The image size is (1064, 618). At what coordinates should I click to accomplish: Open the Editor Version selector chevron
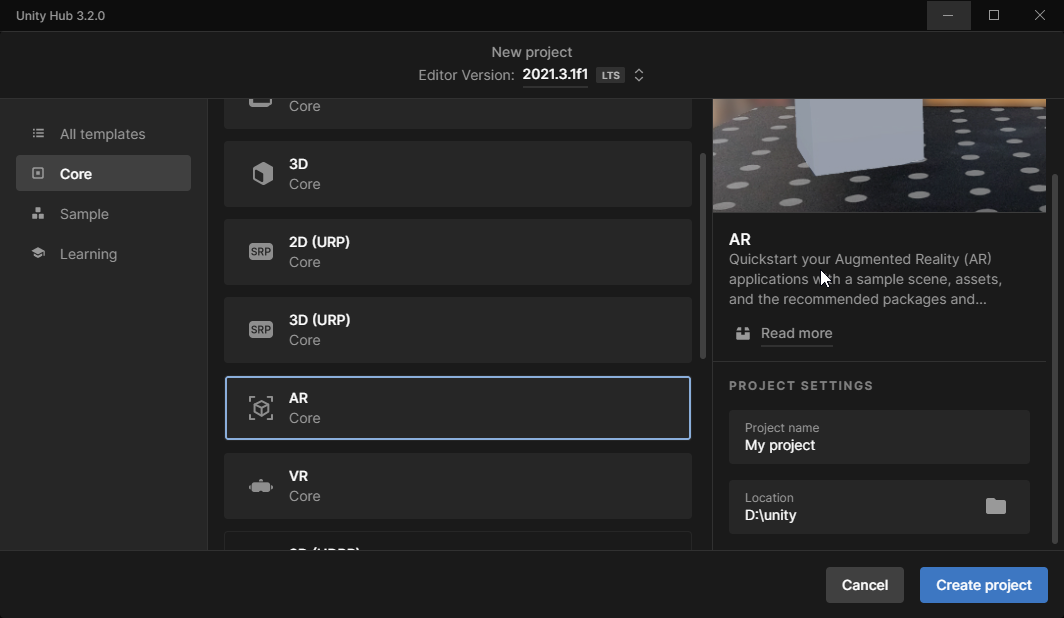pyautogui.click(x=639, y=74)
